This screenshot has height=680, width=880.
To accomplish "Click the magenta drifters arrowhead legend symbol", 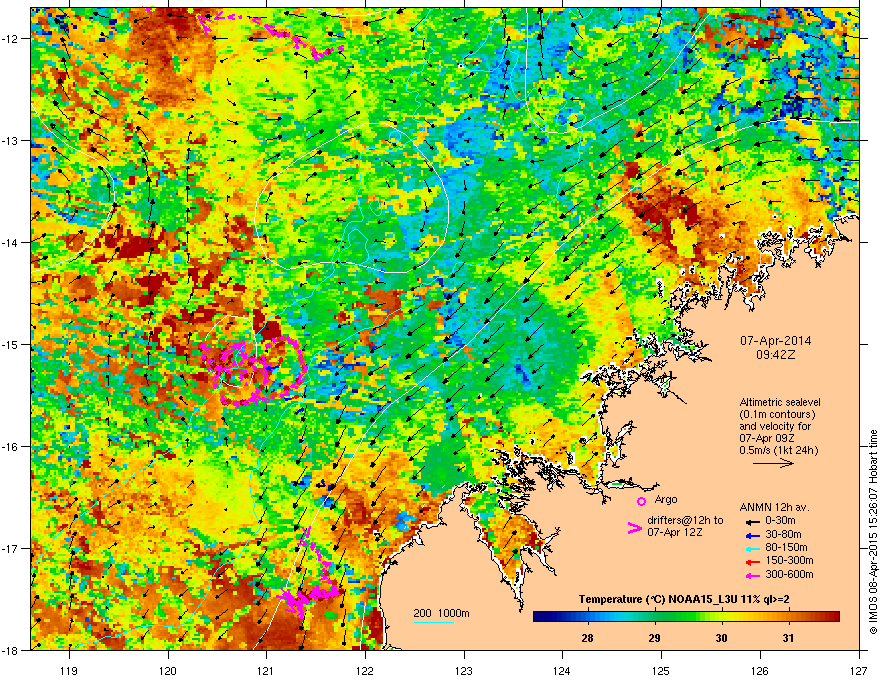I will pos(634,527).
